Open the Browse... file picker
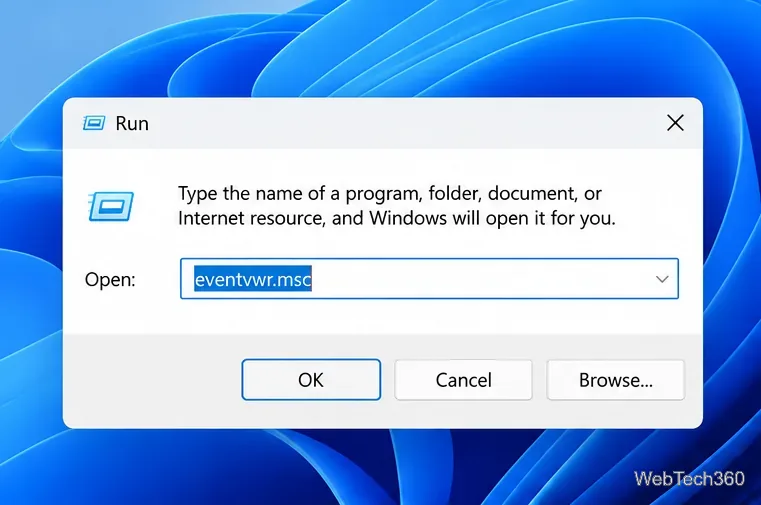The width and height of the screenshot is (761, 505). [615, 380]
